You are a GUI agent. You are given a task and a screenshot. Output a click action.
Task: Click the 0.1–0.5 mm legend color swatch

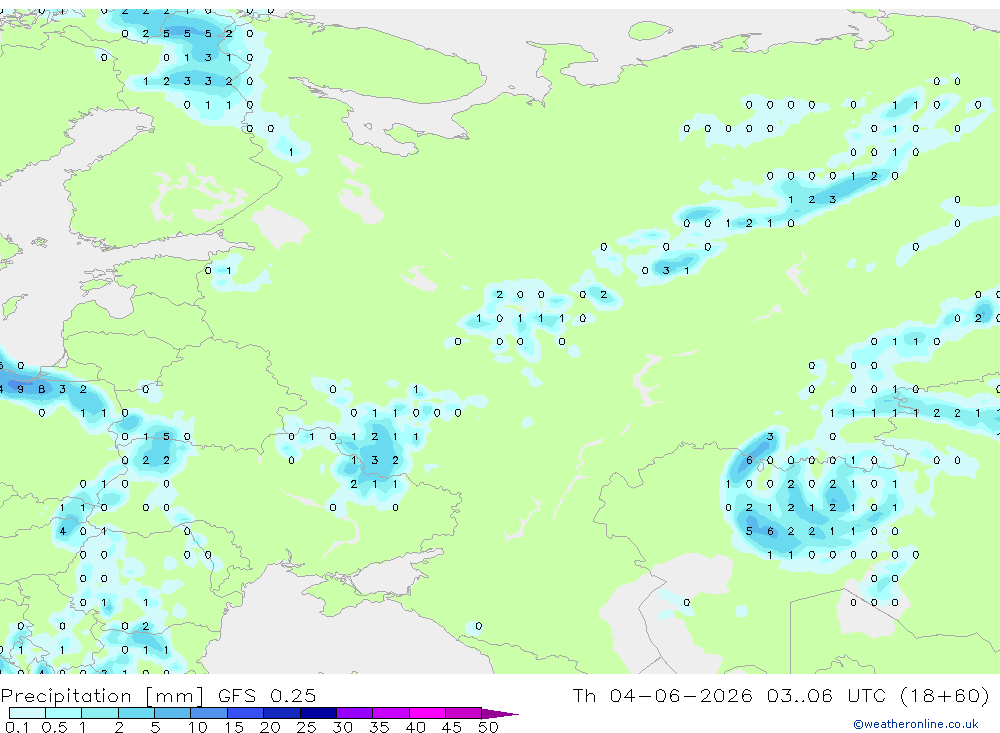(x=27, y=713)
